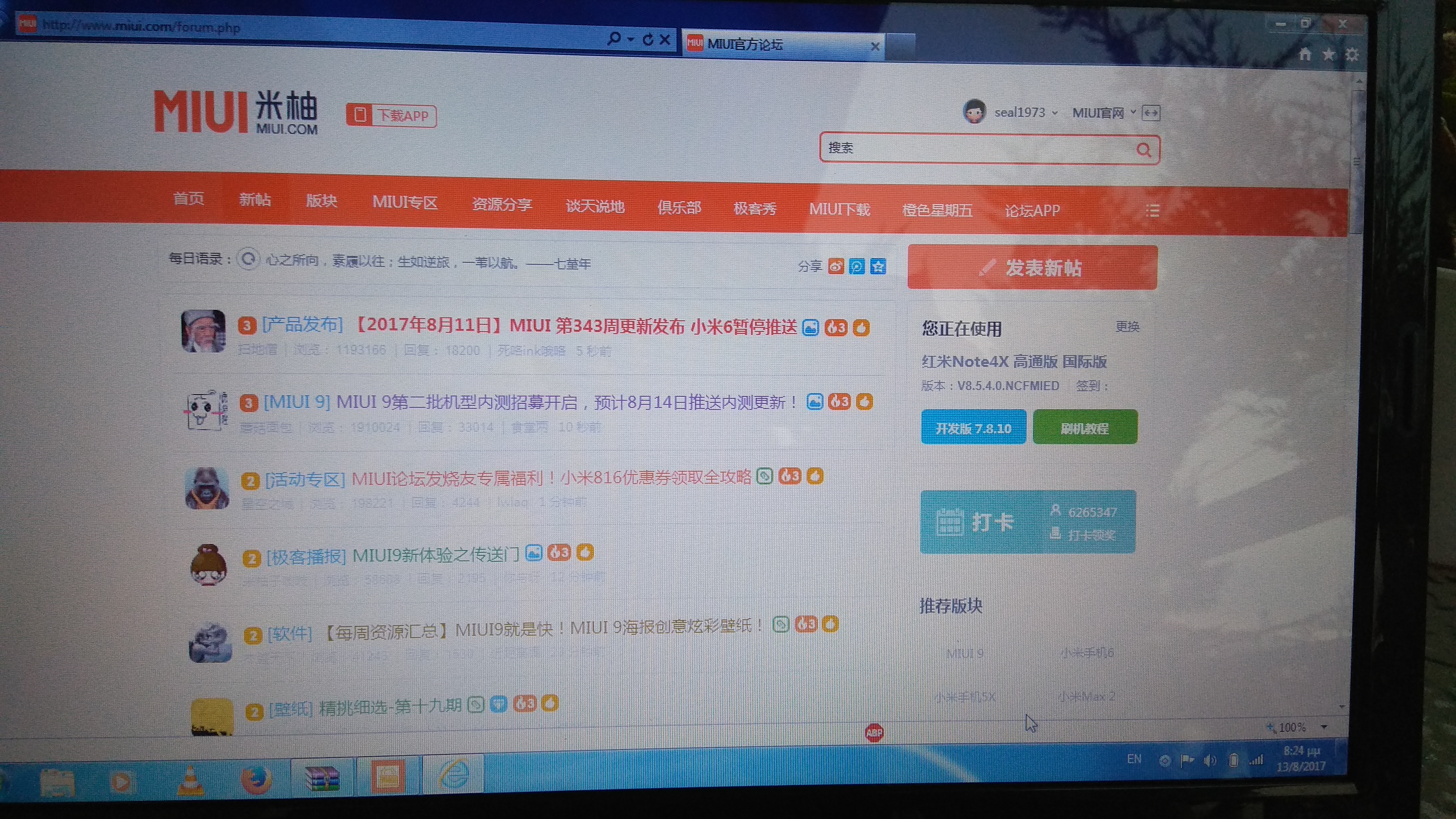
Task: Click the ABP adblock icon
Action: click(x=874, y=733)
